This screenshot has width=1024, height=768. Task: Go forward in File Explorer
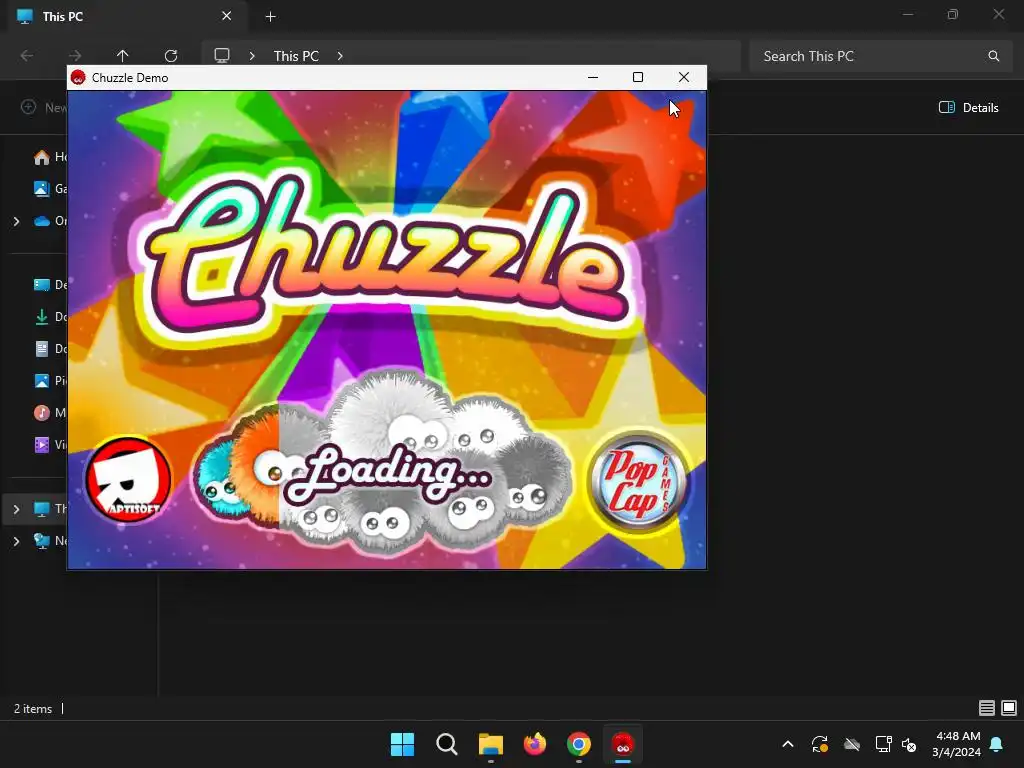(x=75, y=56)
